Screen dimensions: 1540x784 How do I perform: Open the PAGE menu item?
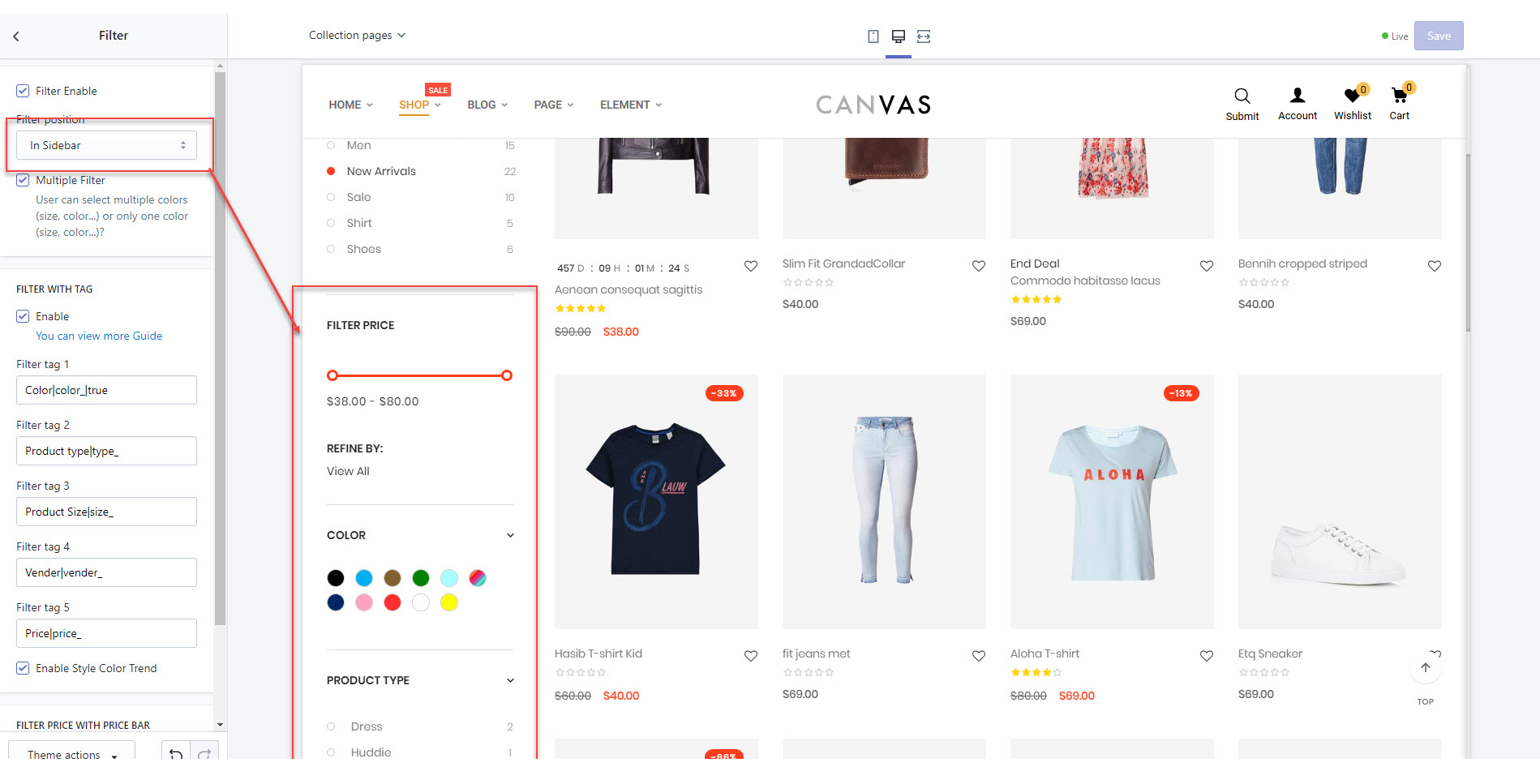click(553, 105)
